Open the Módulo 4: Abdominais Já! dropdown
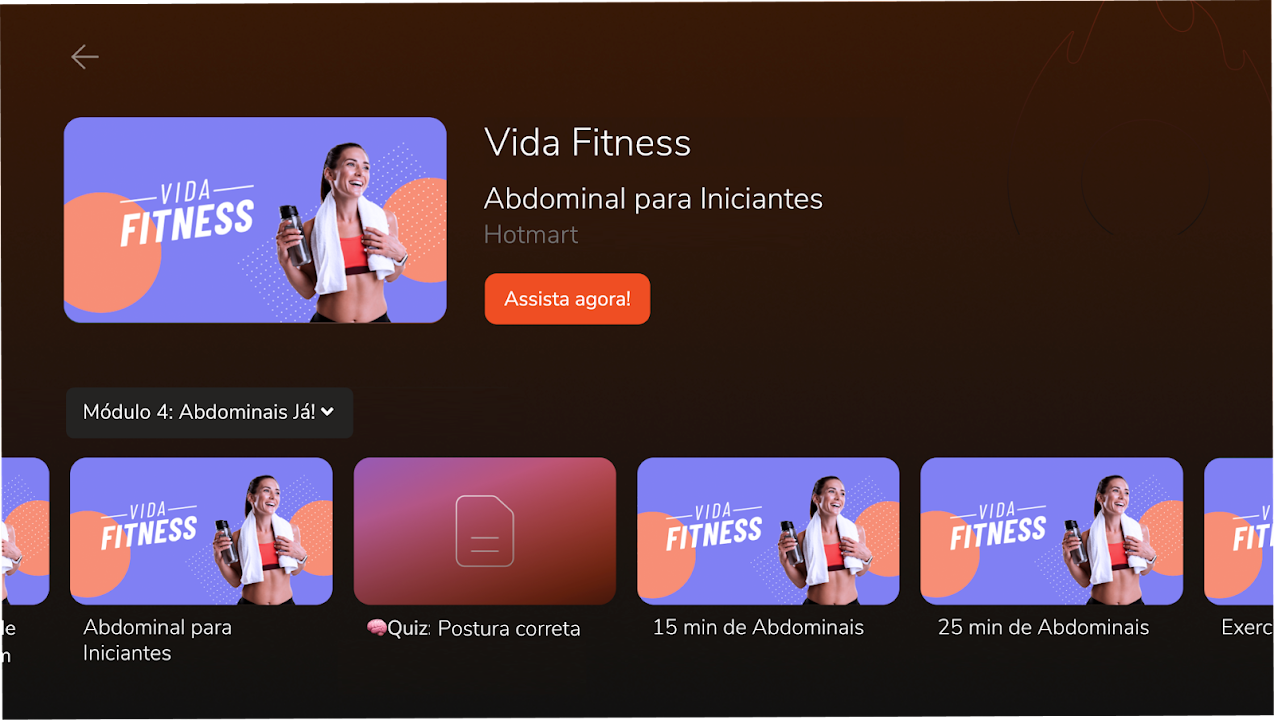This screenshot has height=720, width=1274. [x=209, y=412]
